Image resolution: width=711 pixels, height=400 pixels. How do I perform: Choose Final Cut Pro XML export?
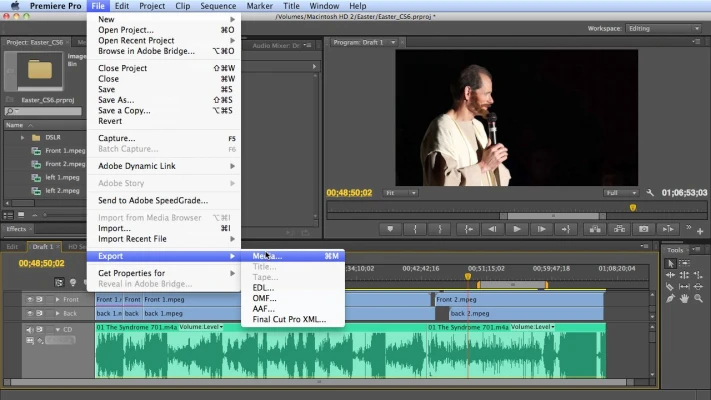[x=293, y=319]
